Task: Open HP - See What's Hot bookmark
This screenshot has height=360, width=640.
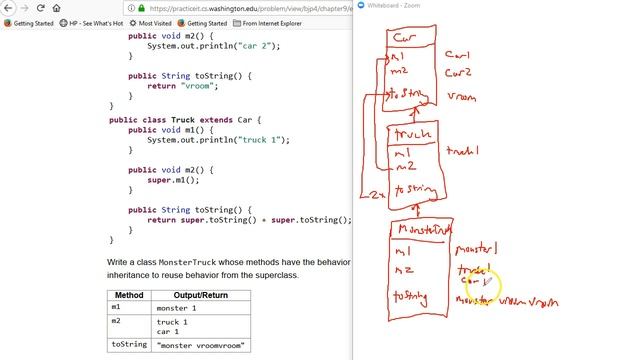Action: click(91, 23)
